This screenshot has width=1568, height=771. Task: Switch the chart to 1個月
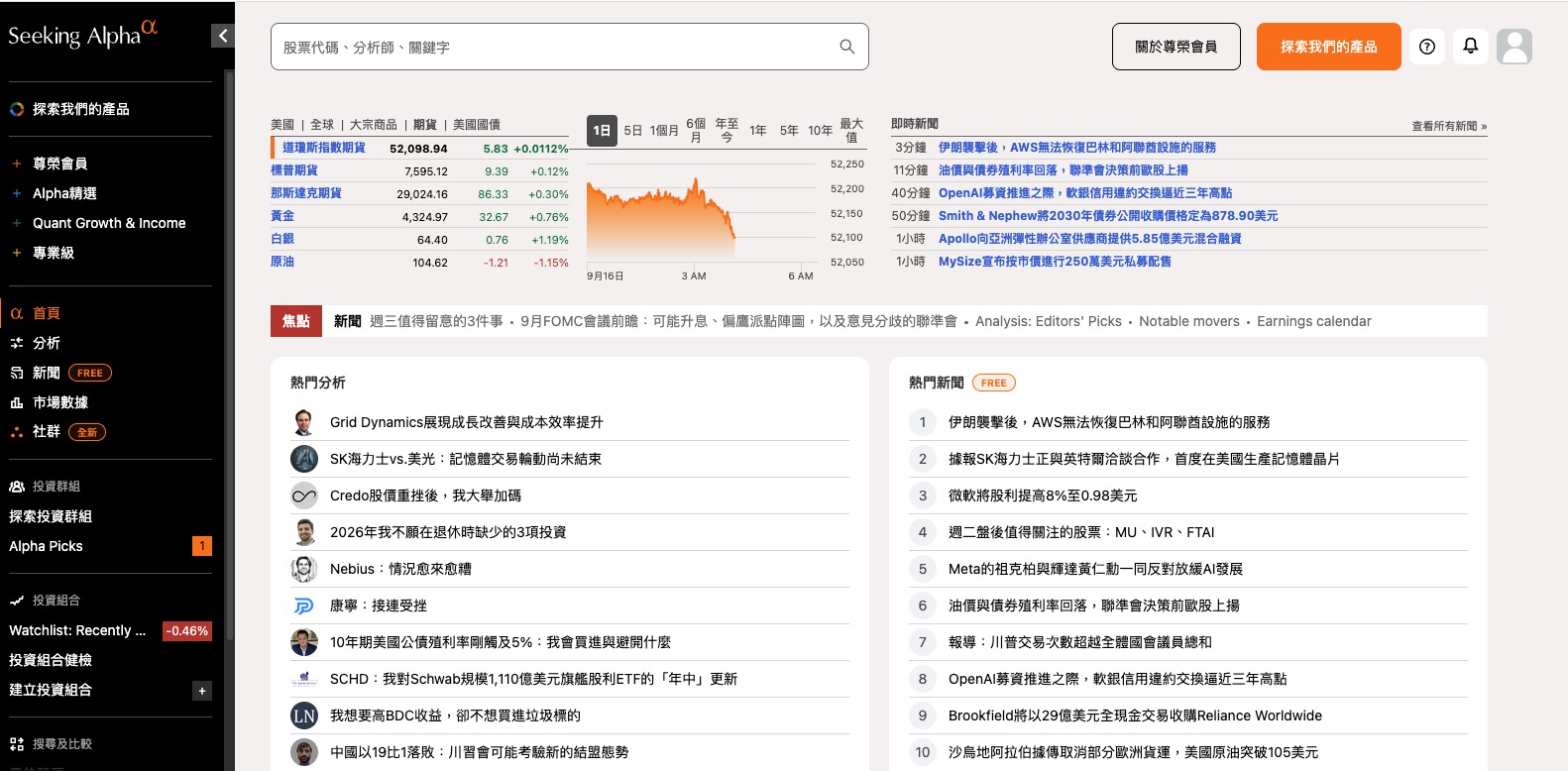click(x=665, y=131)
